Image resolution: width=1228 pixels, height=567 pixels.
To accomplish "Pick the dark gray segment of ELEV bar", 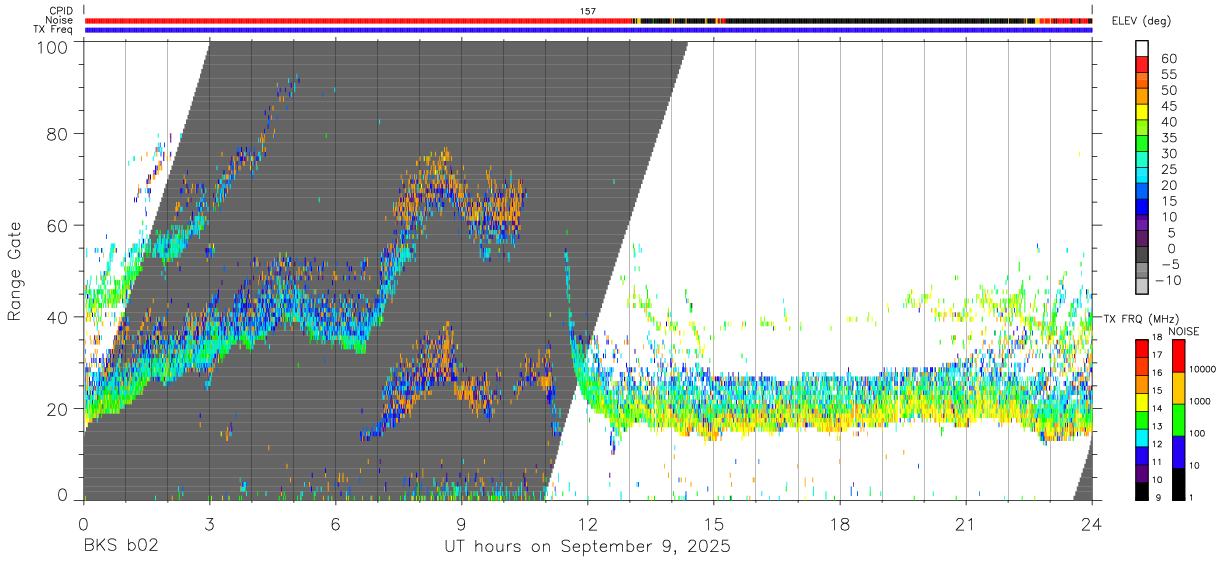I will pos(1142,256).
